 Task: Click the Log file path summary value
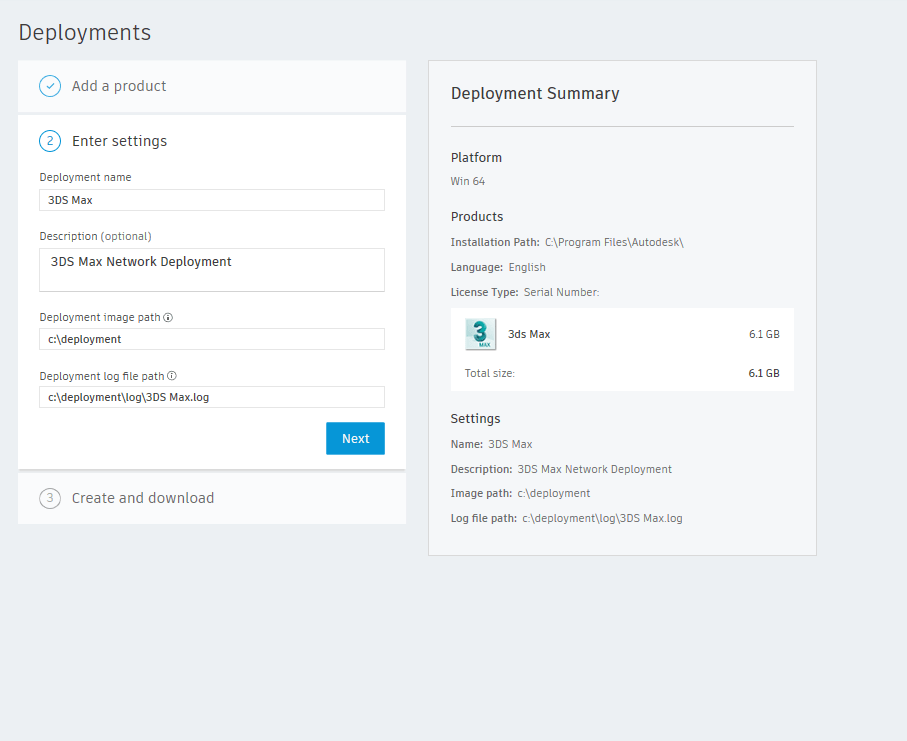coord(602,518)
